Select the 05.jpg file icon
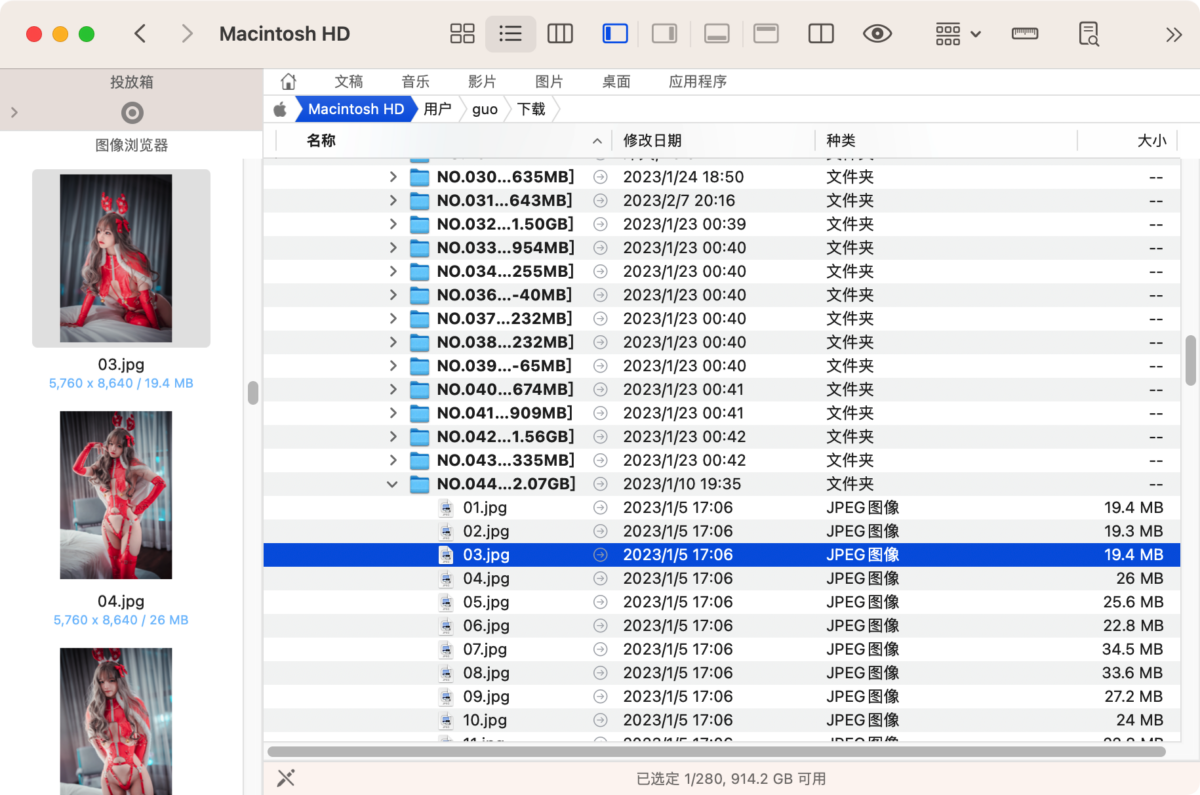The image size is (1200, 795). click(446, 602)
